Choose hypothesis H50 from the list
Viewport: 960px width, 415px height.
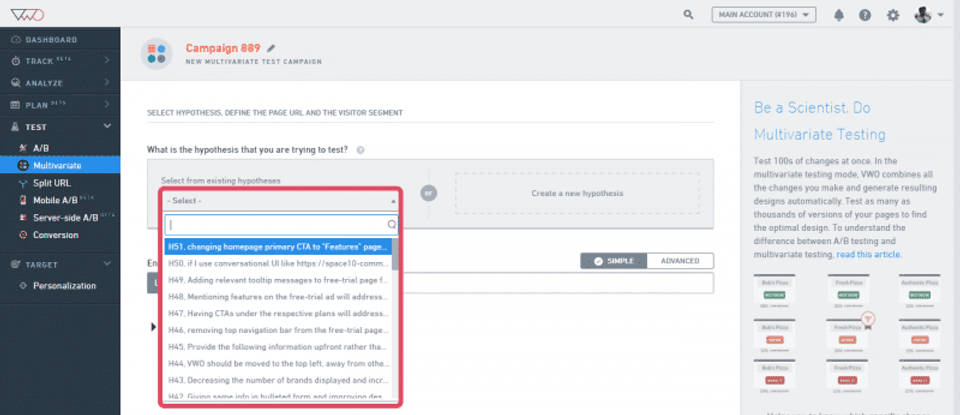[x=277, y=262]
